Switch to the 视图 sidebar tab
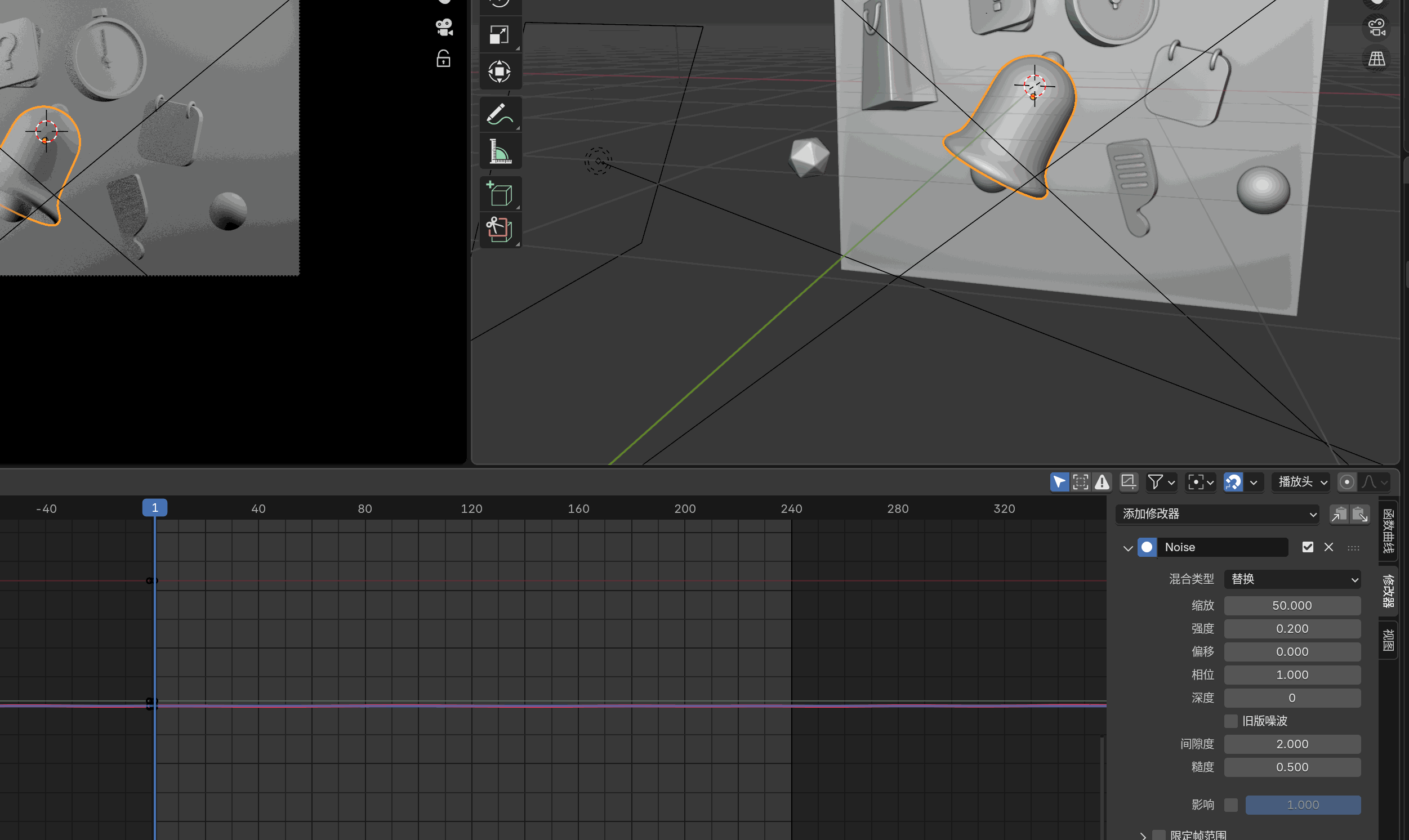The width and height of the screenshot is (1409, 840). (x=1388, y=640)
